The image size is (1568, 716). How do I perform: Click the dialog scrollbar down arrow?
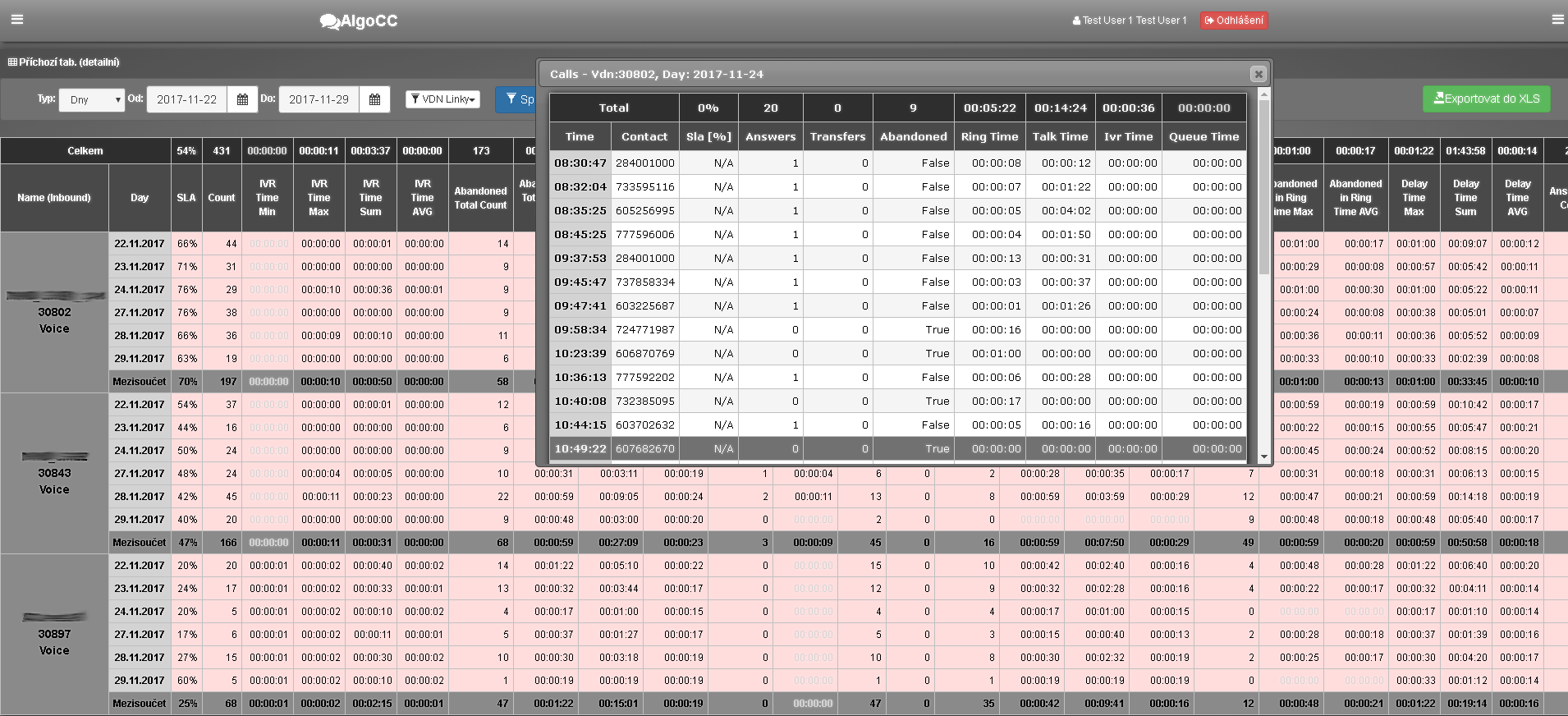[1264, 457]
